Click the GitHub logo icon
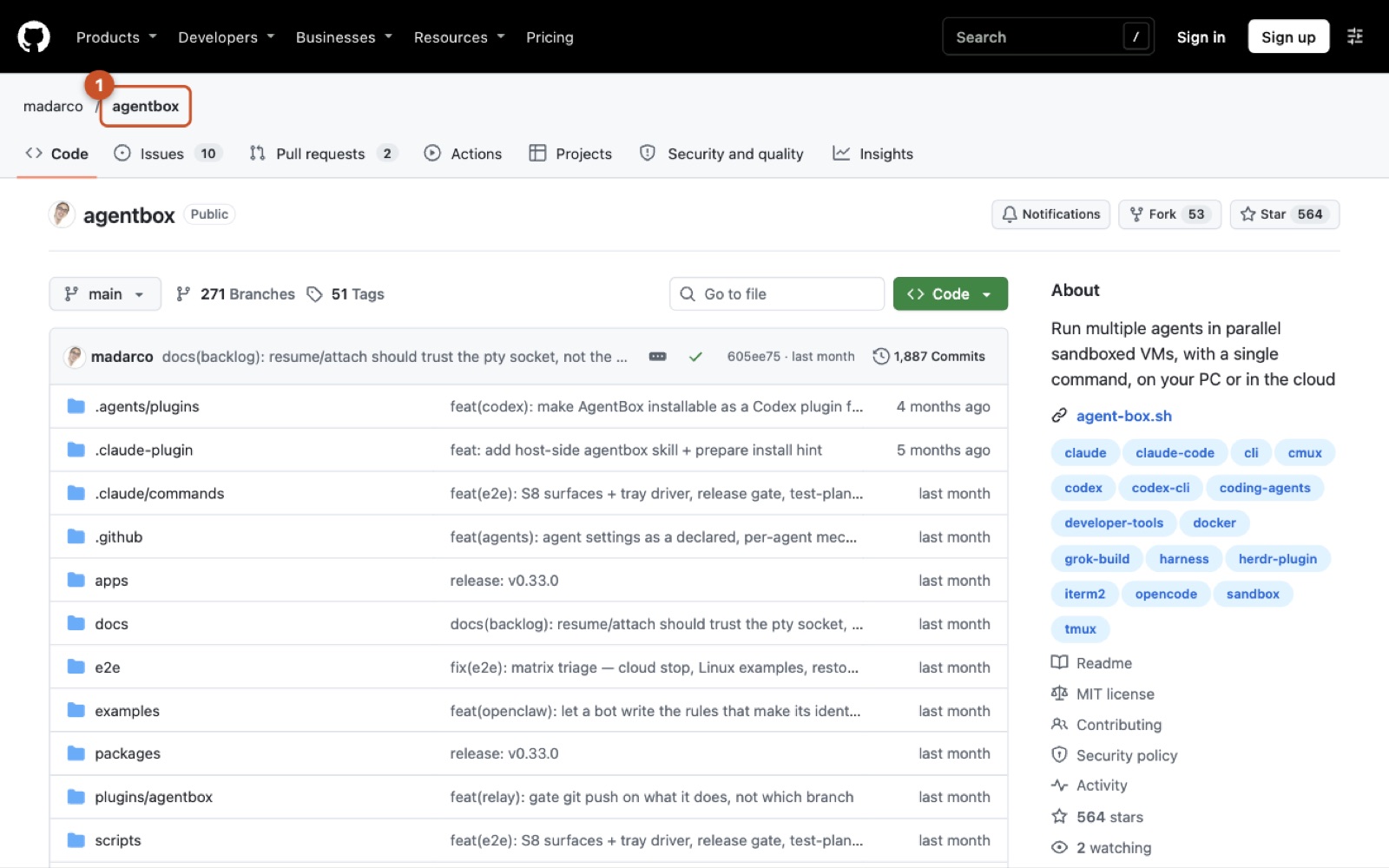The image size is (1389, 868). click(34, 37)
